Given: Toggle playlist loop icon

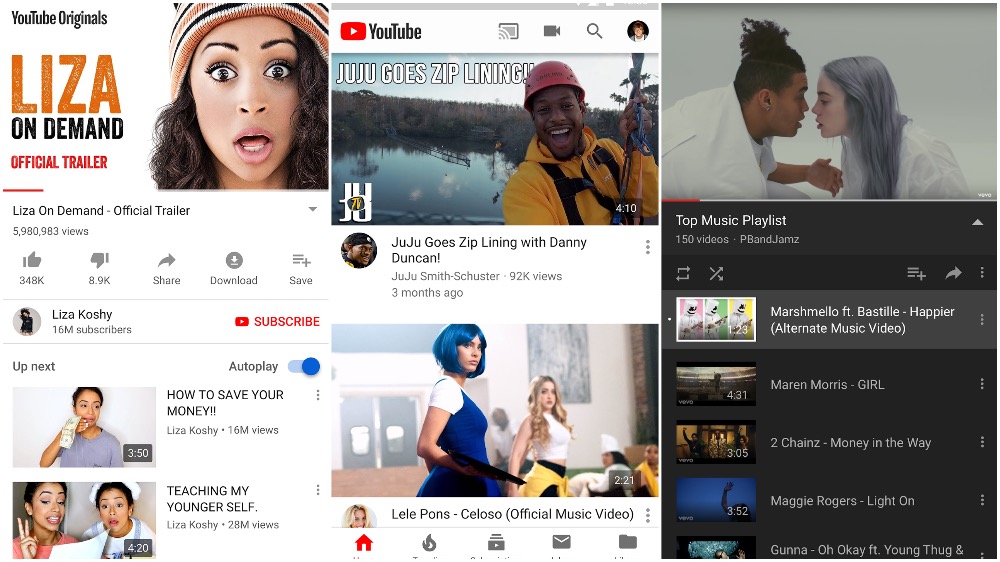Looking at the screenshot, I should click(x=683, y=273).
